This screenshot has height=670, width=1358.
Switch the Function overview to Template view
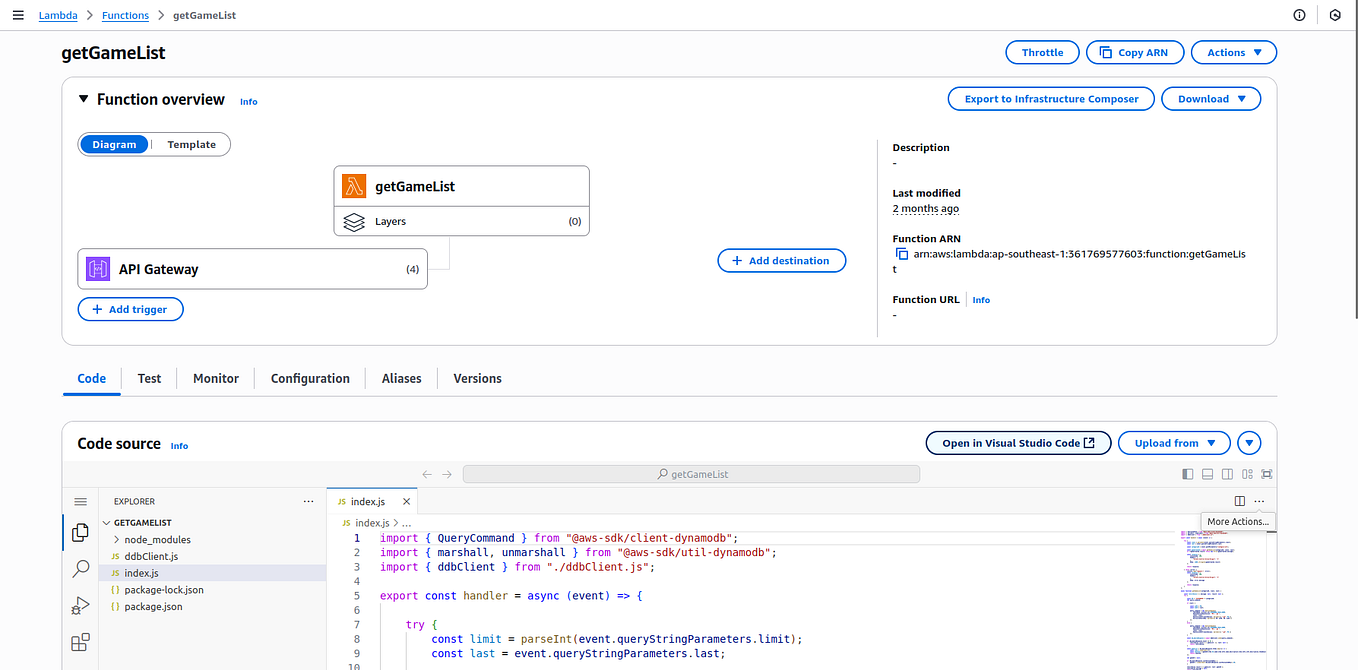click(190, 144)
